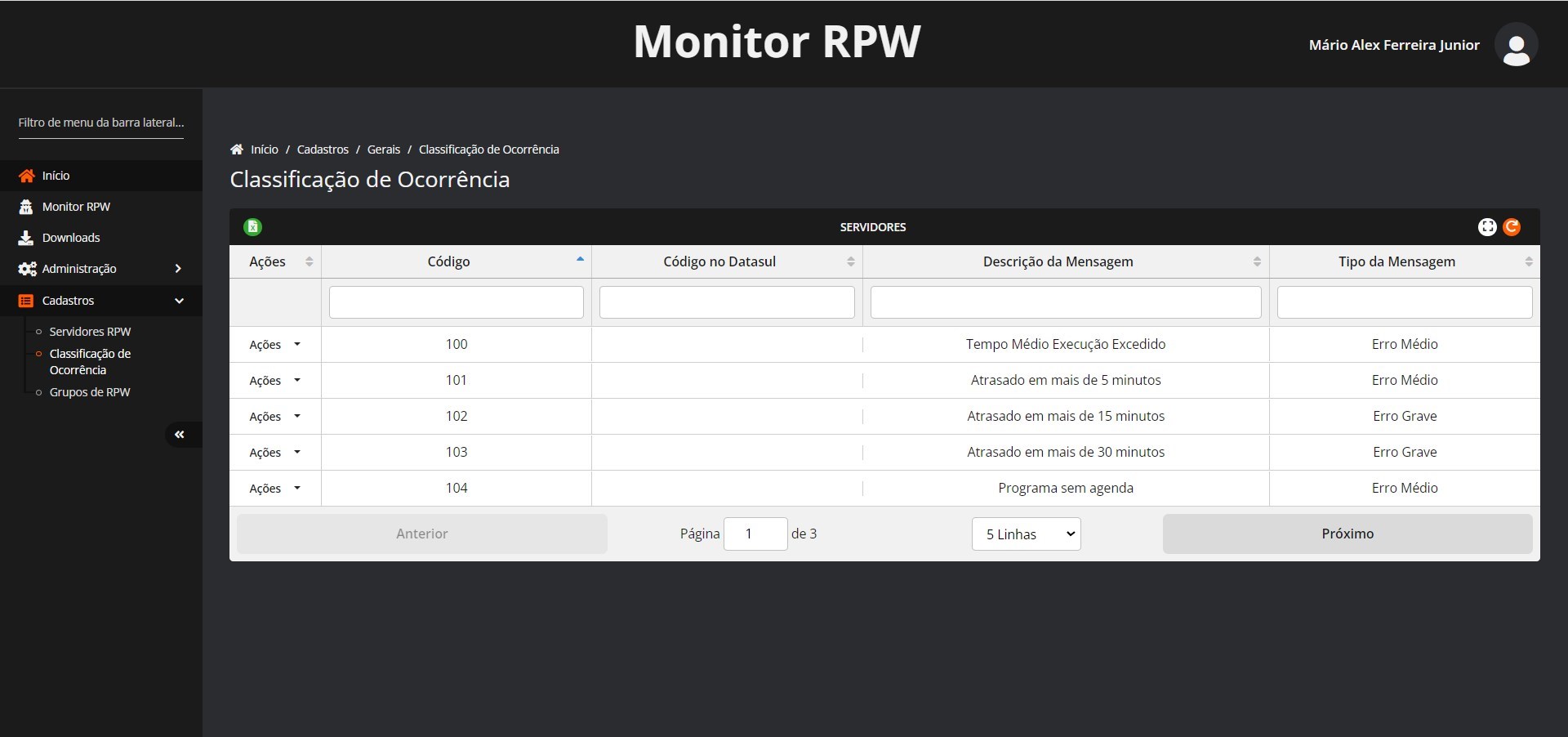Image resolution: width=1568 pixels, height=737 pixels.
Task: Select Servidores RPW submenu item
Action: pos(90,332)
